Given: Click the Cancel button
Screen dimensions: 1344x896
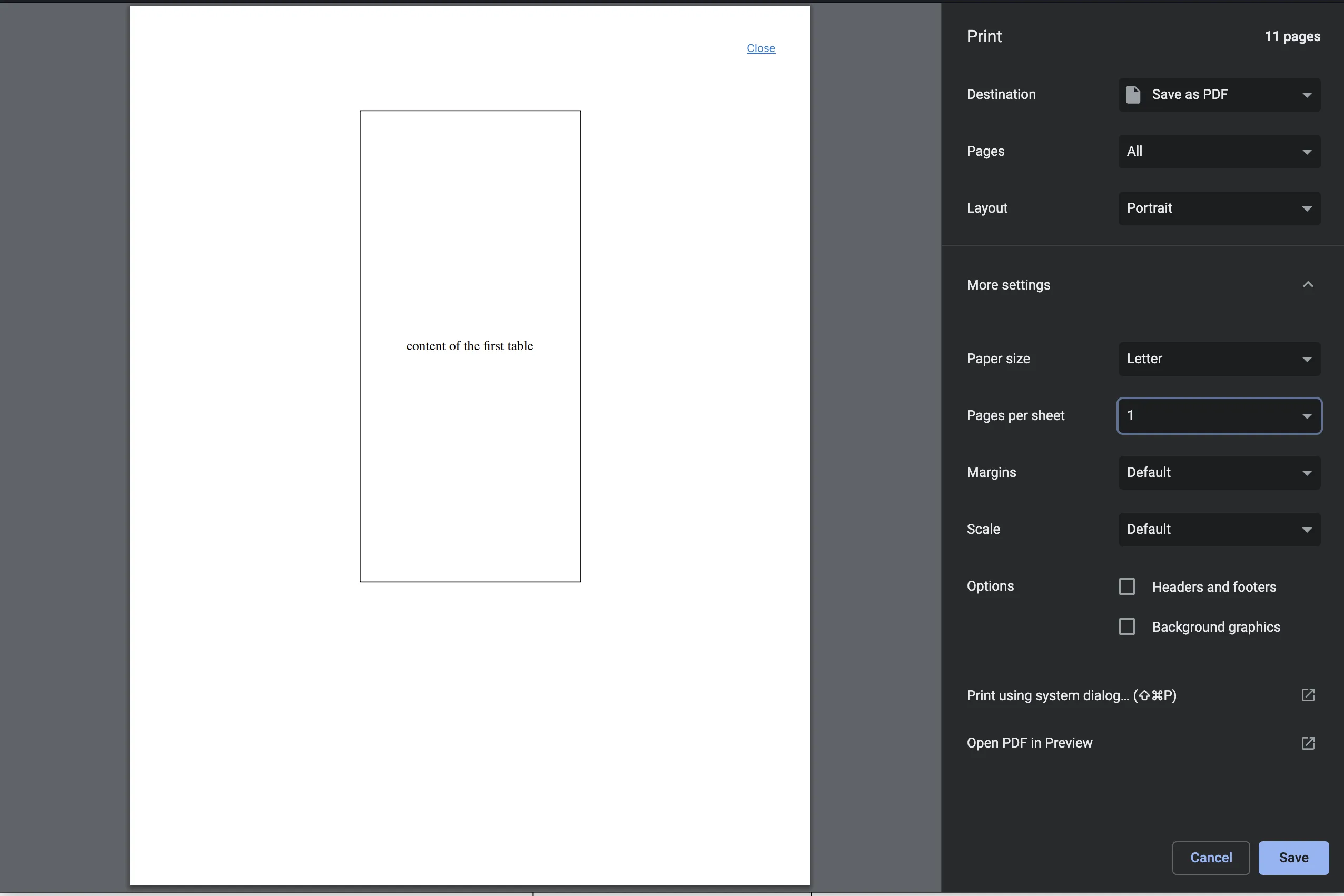Looking at the screenshot, I should pyautogui.click(x=1210, y=857).
